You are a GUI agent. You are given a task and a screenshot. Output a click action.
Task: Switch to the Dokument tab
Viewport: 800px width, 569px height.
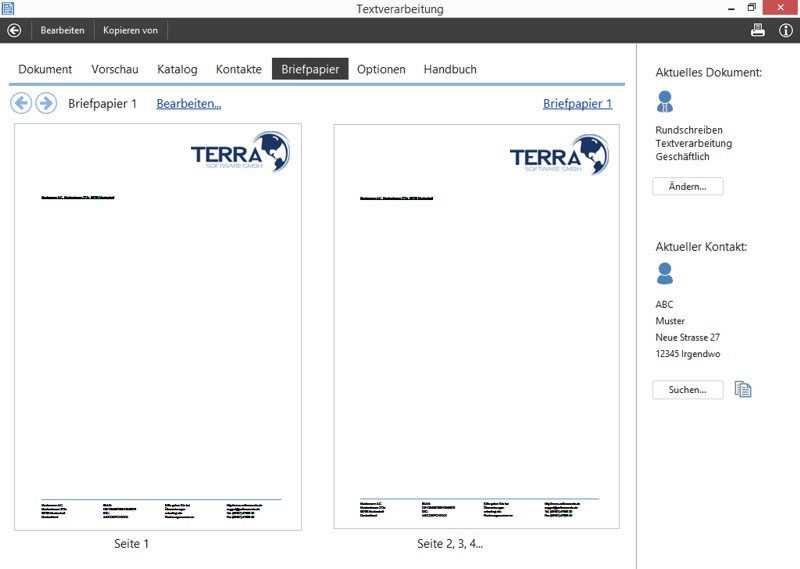click(x=45, y=69)
